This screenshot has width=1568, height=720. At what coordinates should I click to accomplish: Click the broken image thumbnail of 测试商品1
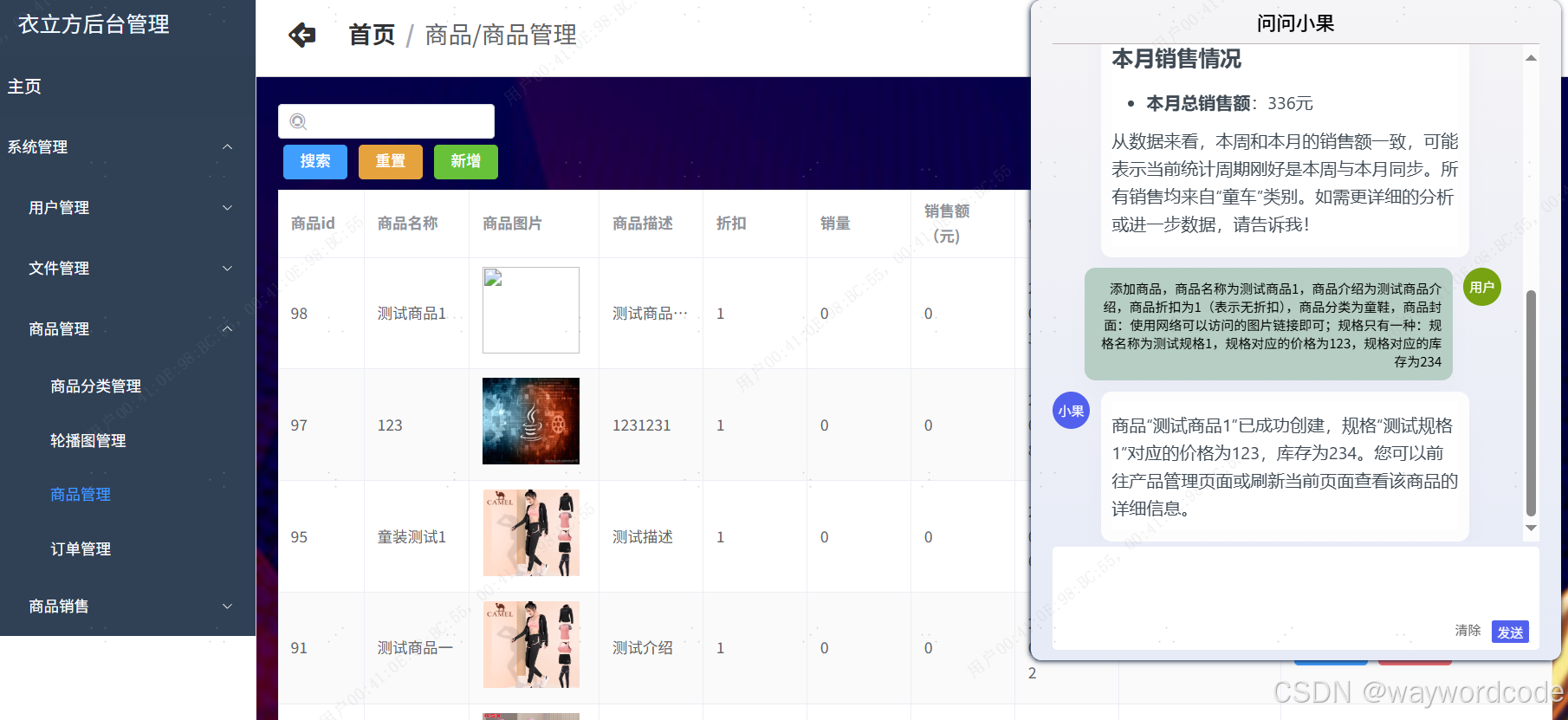click(531, 310)
